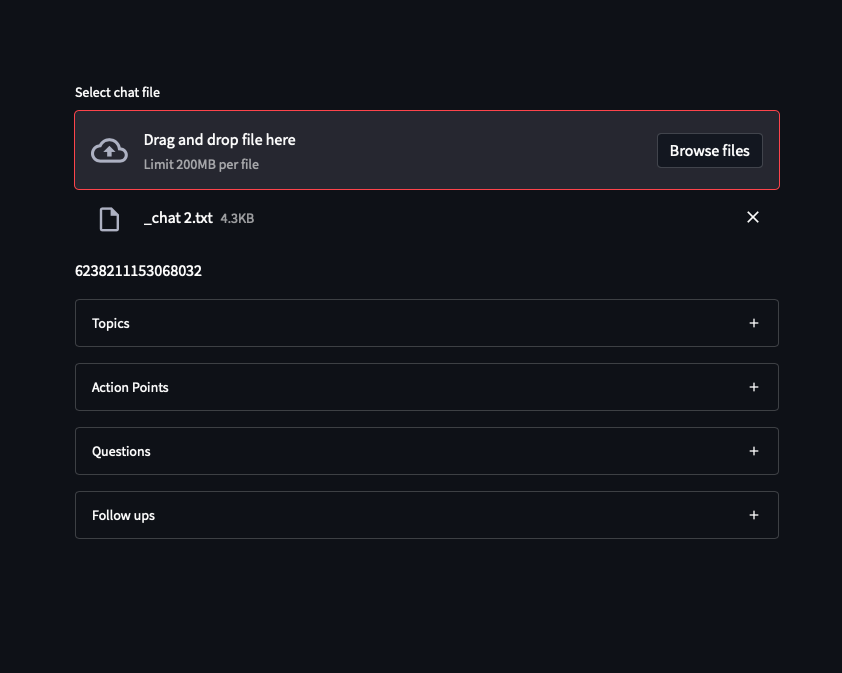This screenshot has width=842, height=673.
Task: Click the Limit 200MB per file text
Action: pos(200,164)
